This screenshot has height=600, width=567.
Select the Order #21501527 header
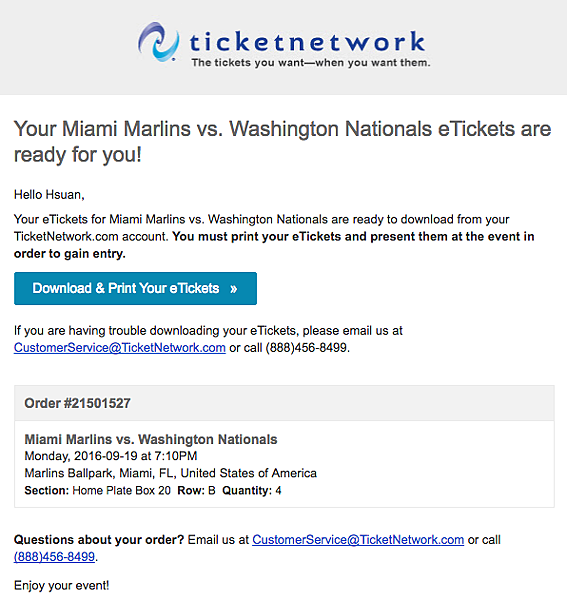pyautogui.click(x=78, y=403)
